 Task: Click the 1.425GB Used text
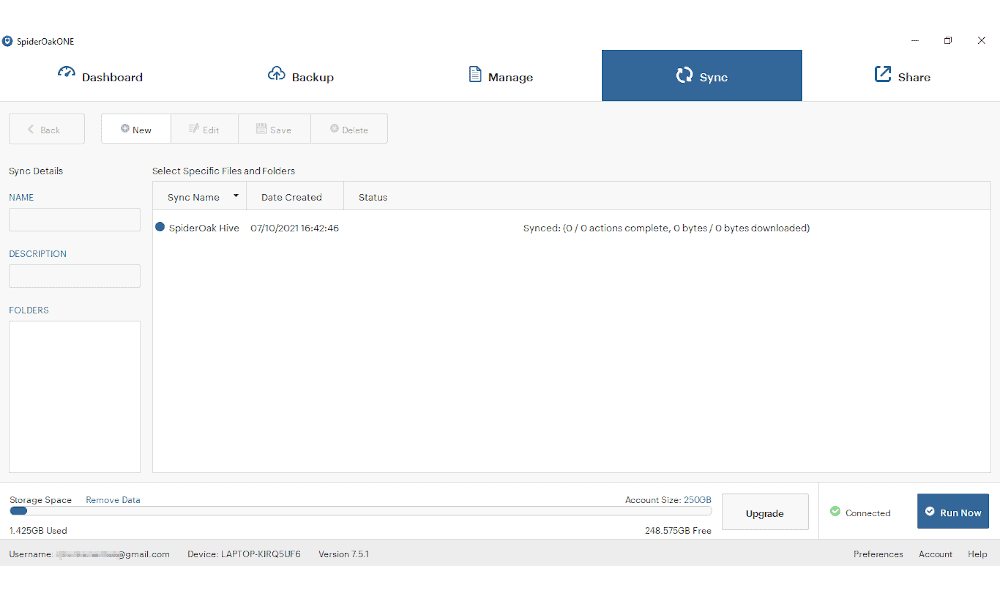point(38,530)
